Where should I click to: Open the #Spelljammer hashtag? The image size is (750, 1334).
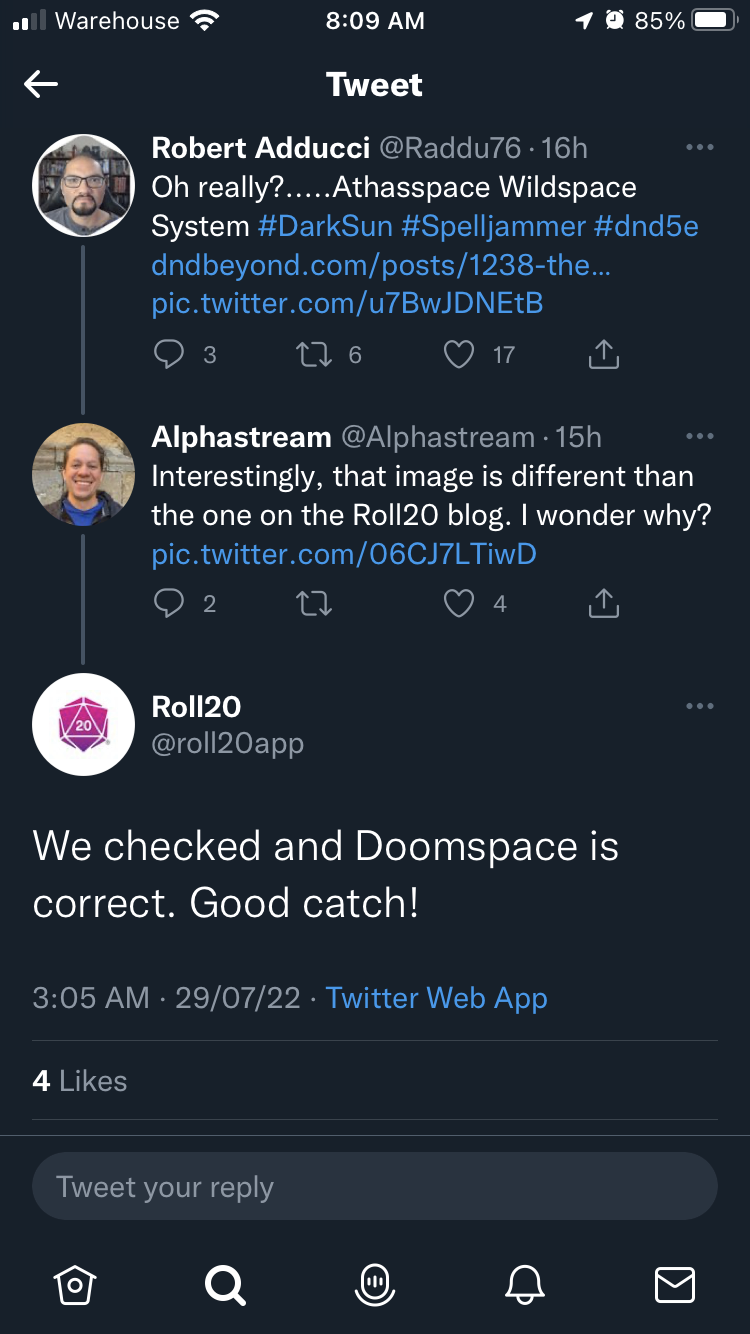pos(493,226)
